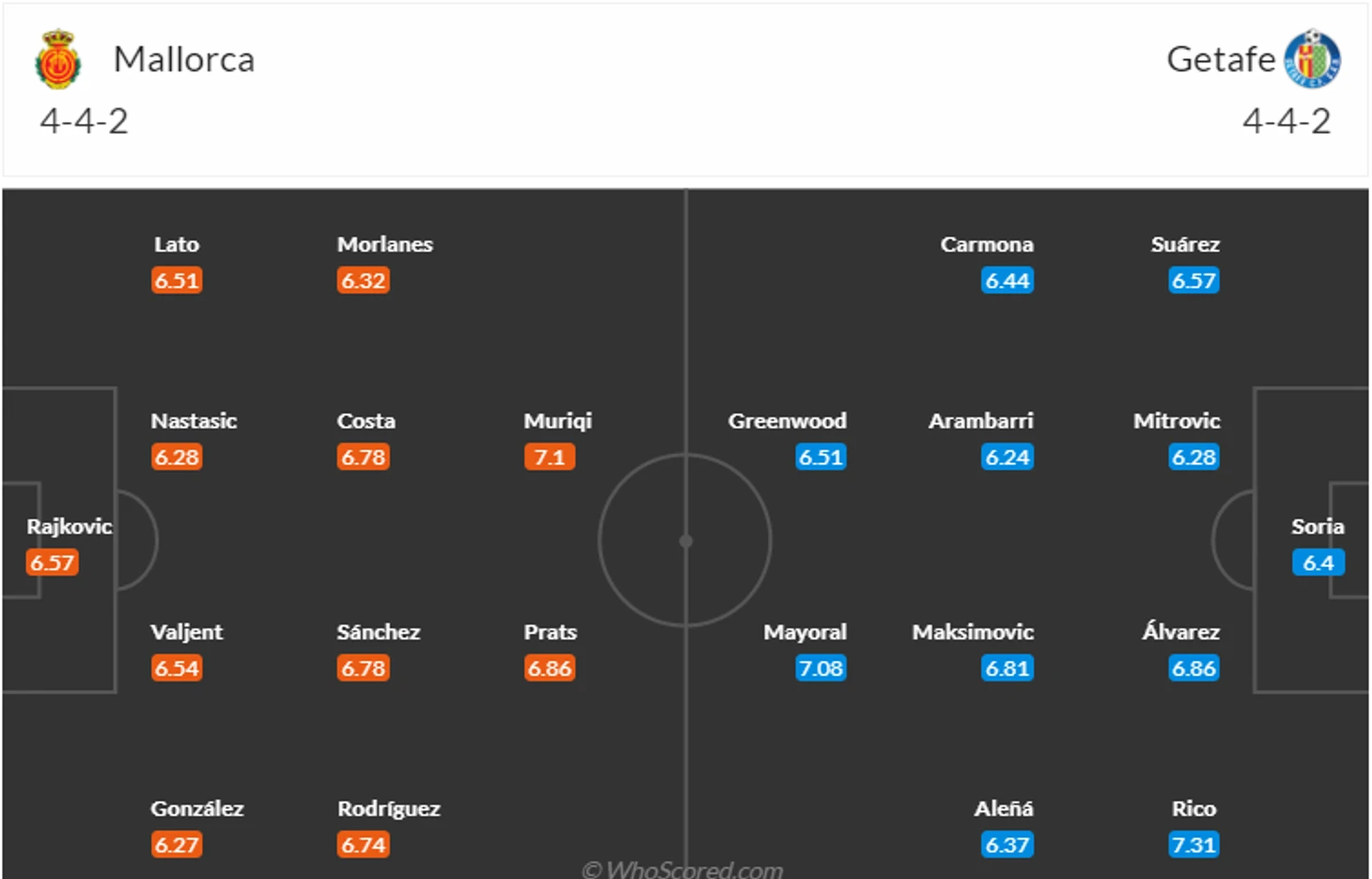This screenshot has width=1372, height=879.
Task: Click player name Arambarri
Action: (x=981, y=420)
